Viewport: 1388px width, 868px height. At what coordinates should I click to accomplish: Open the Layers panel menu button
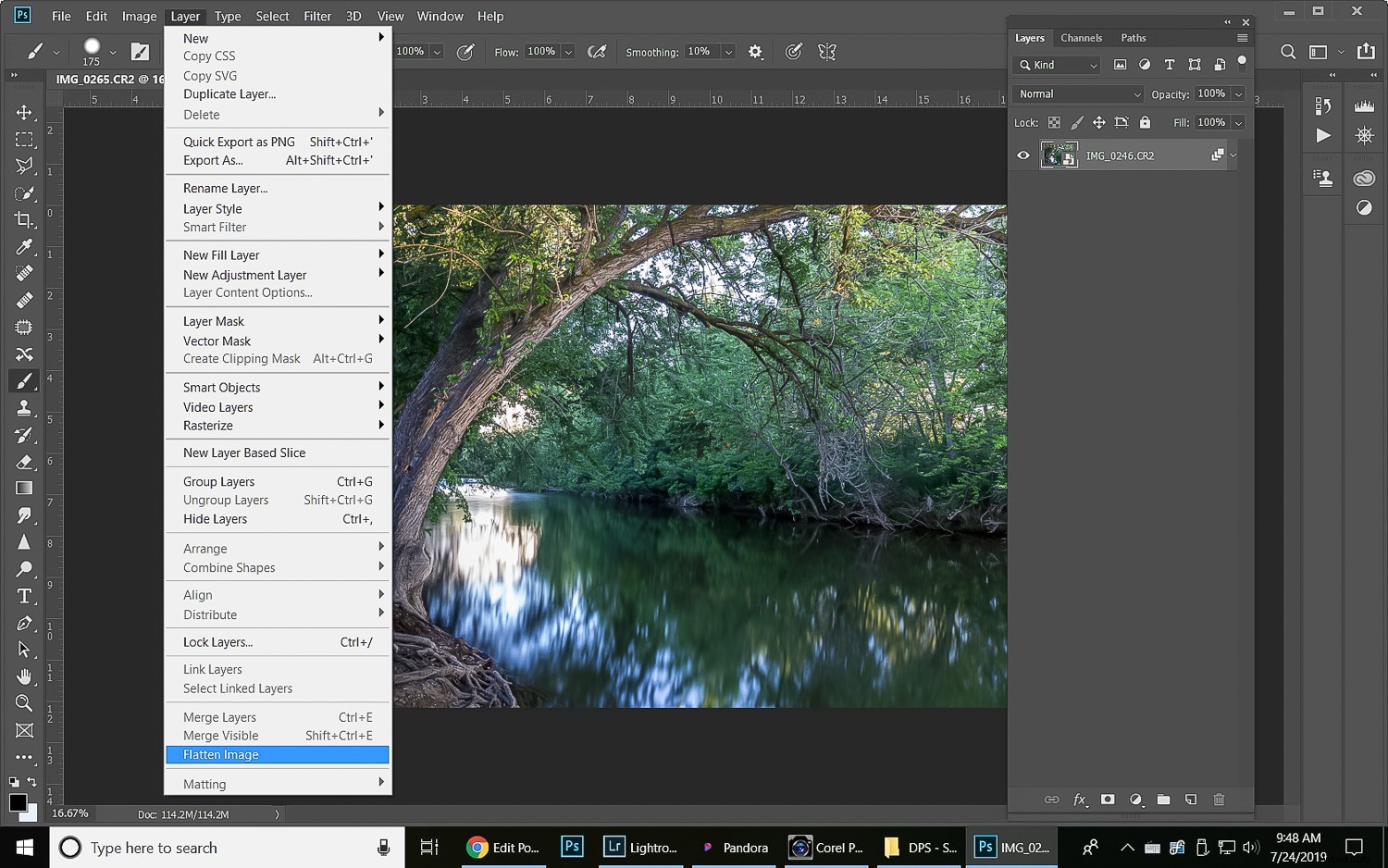(x=1241, y=38)
